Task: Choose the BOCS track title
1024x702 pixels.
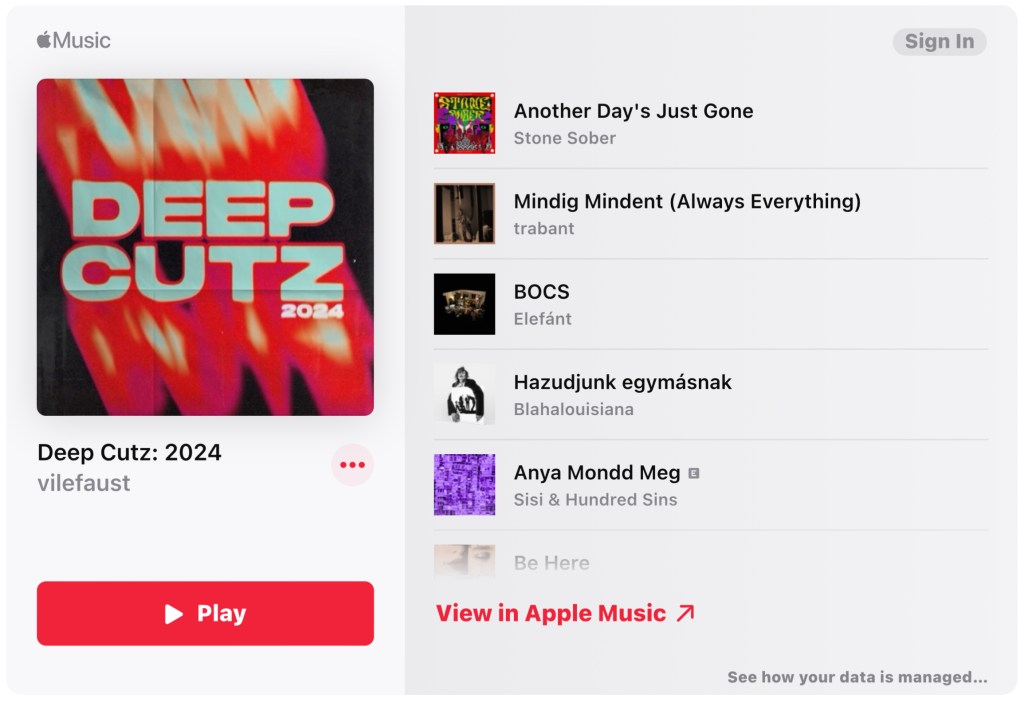Action: click(x=541, y=291)
